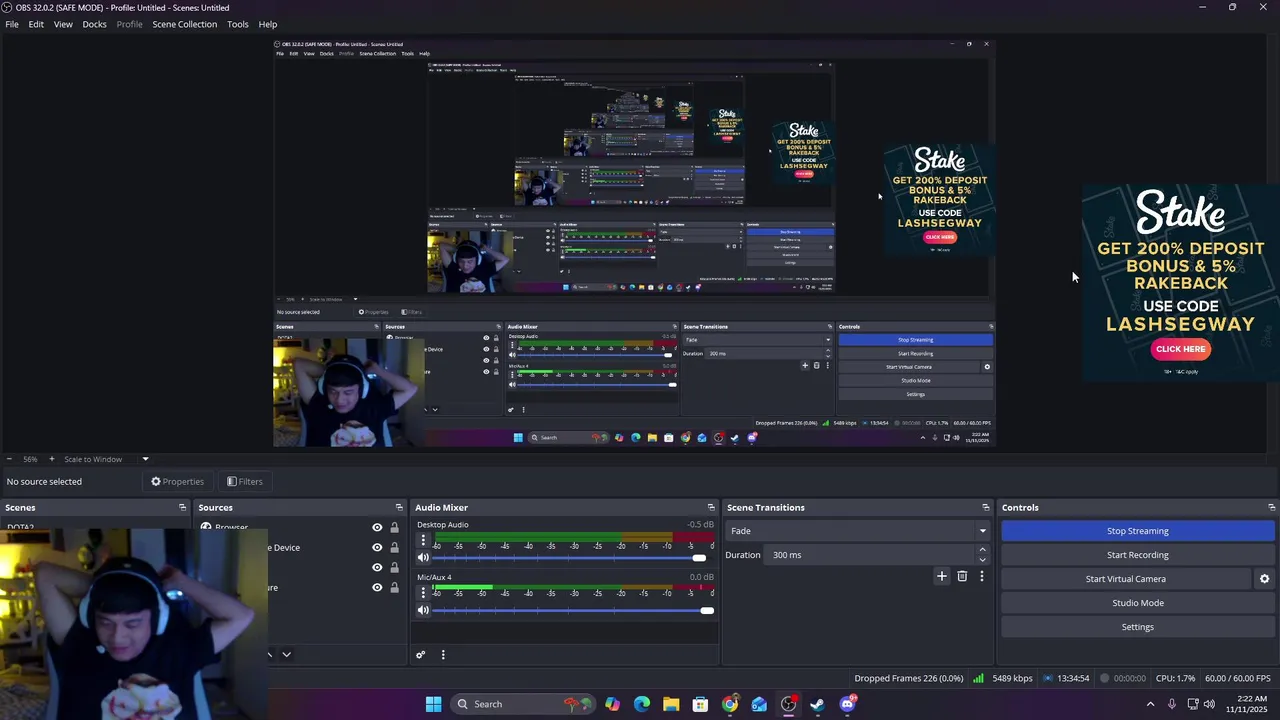1280x720 pixels.
Task: Zoom in preview with plus icon
Action: (52, 459)
